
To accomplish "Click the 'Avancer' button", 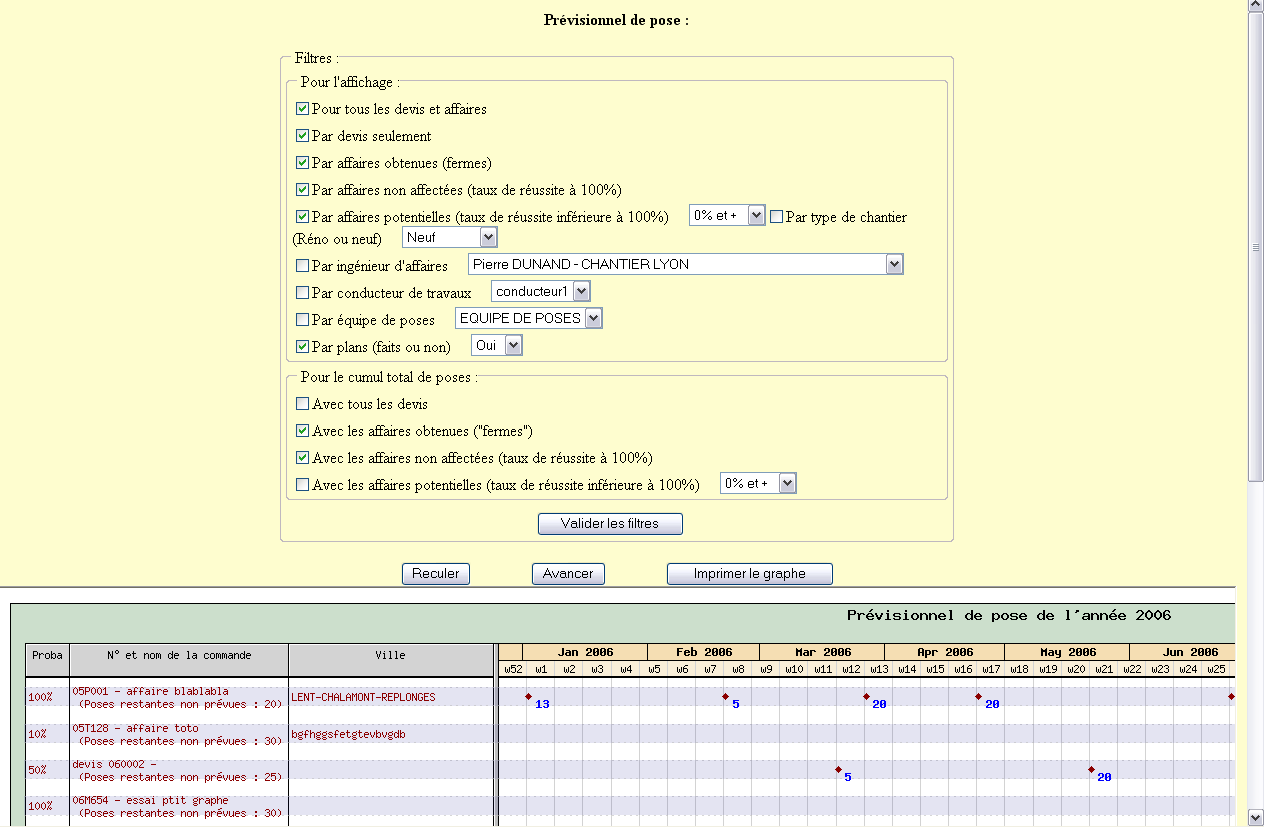I will [568, 574].
